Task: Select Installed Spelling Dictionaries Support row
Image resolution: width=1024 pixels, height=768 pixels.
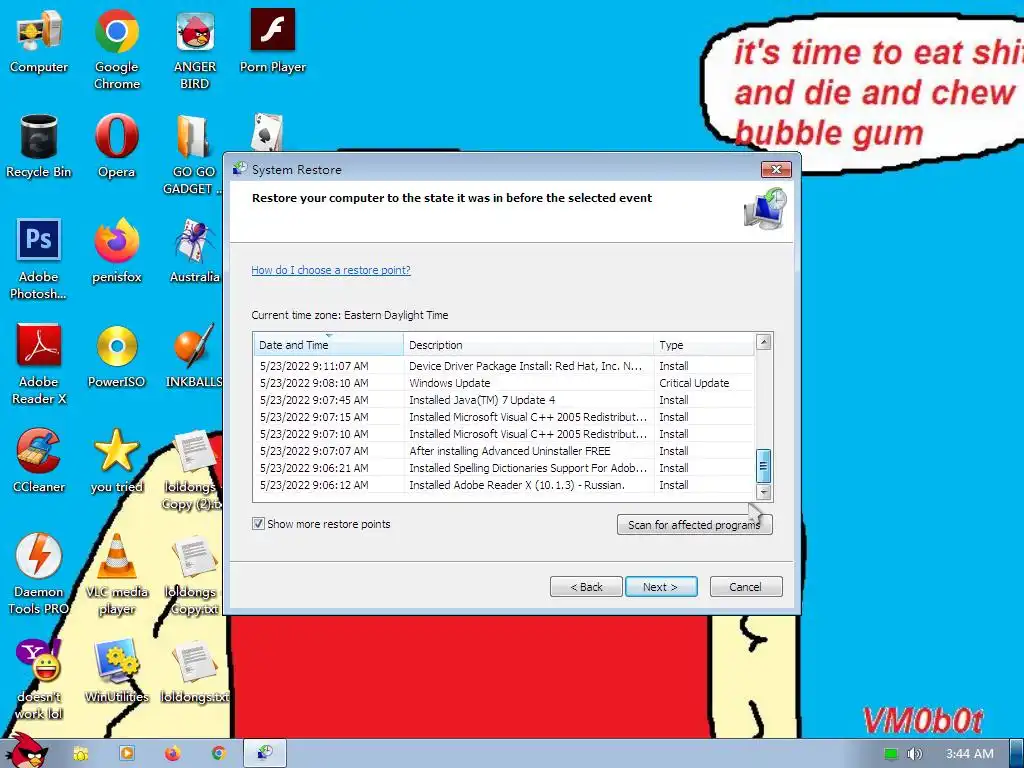Action: (504, 468)
